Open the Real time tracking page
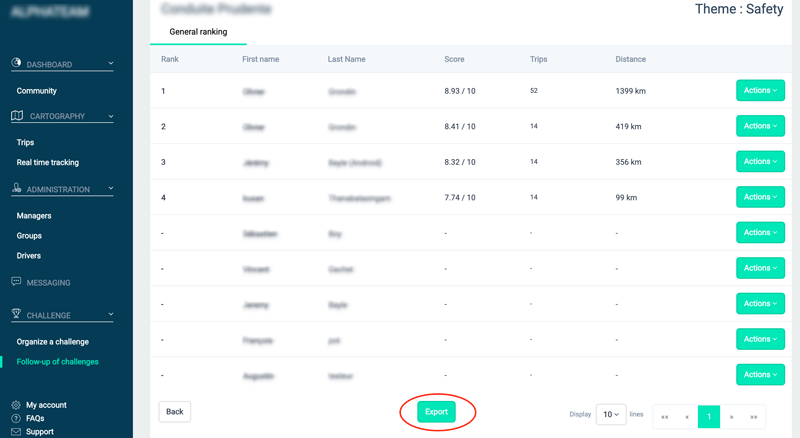Viewport: 800px width, 438px height. pos(48,162)
